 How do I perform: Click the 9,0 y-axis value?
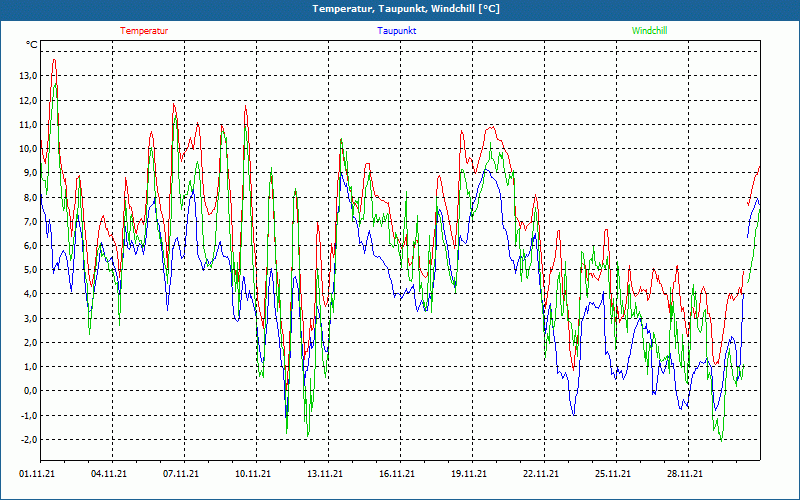(30, 173)
